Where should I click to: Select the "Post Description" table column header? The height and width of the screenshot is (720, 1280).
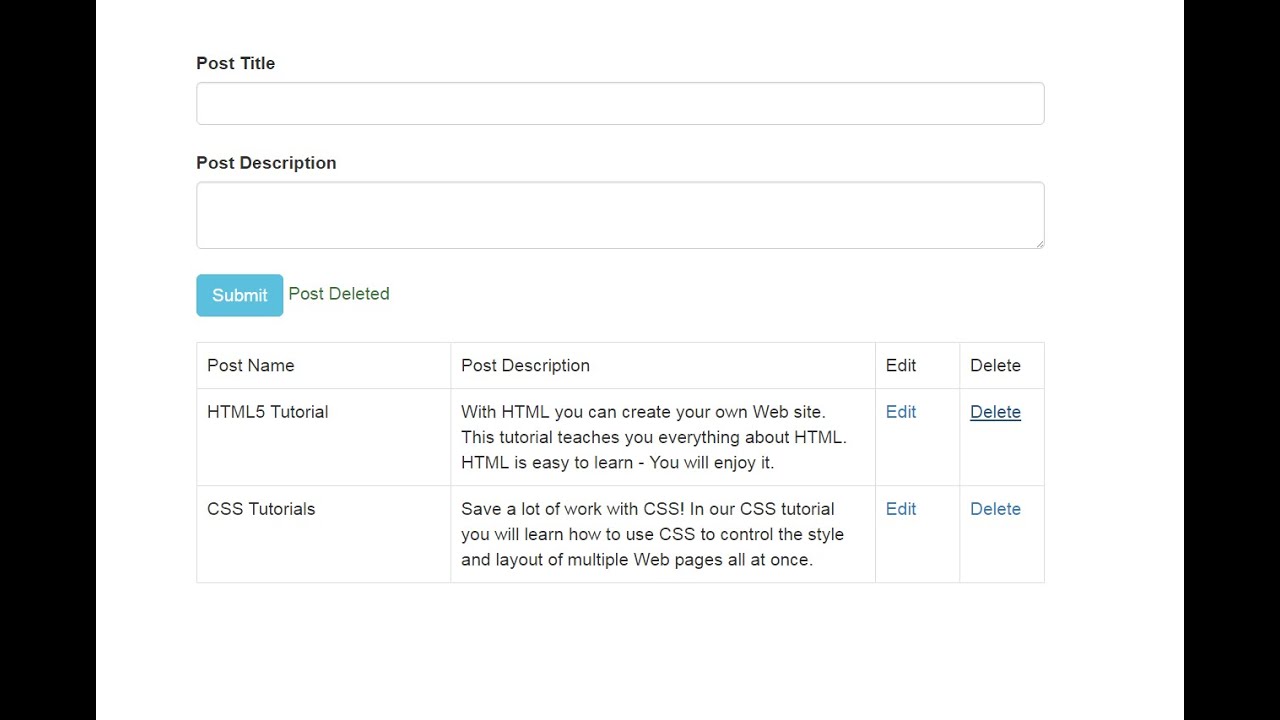(x=525, y=366)
